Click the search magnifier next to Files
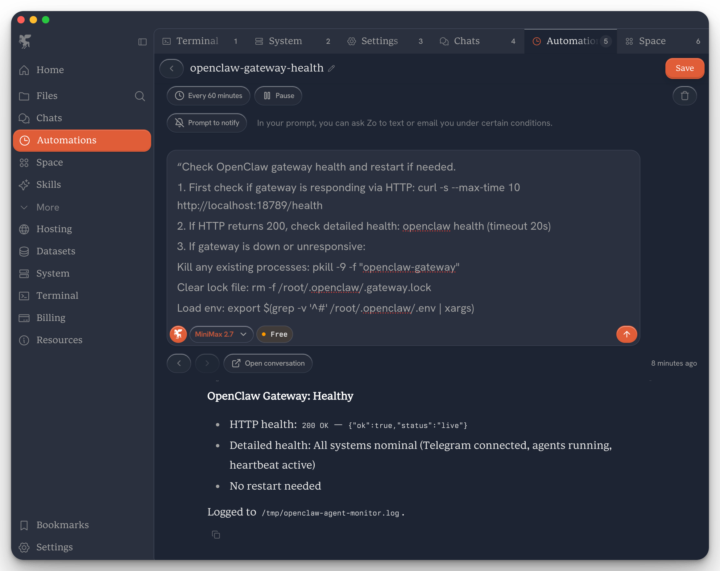The width and height of the screenshot is (720, 571). 140,96
